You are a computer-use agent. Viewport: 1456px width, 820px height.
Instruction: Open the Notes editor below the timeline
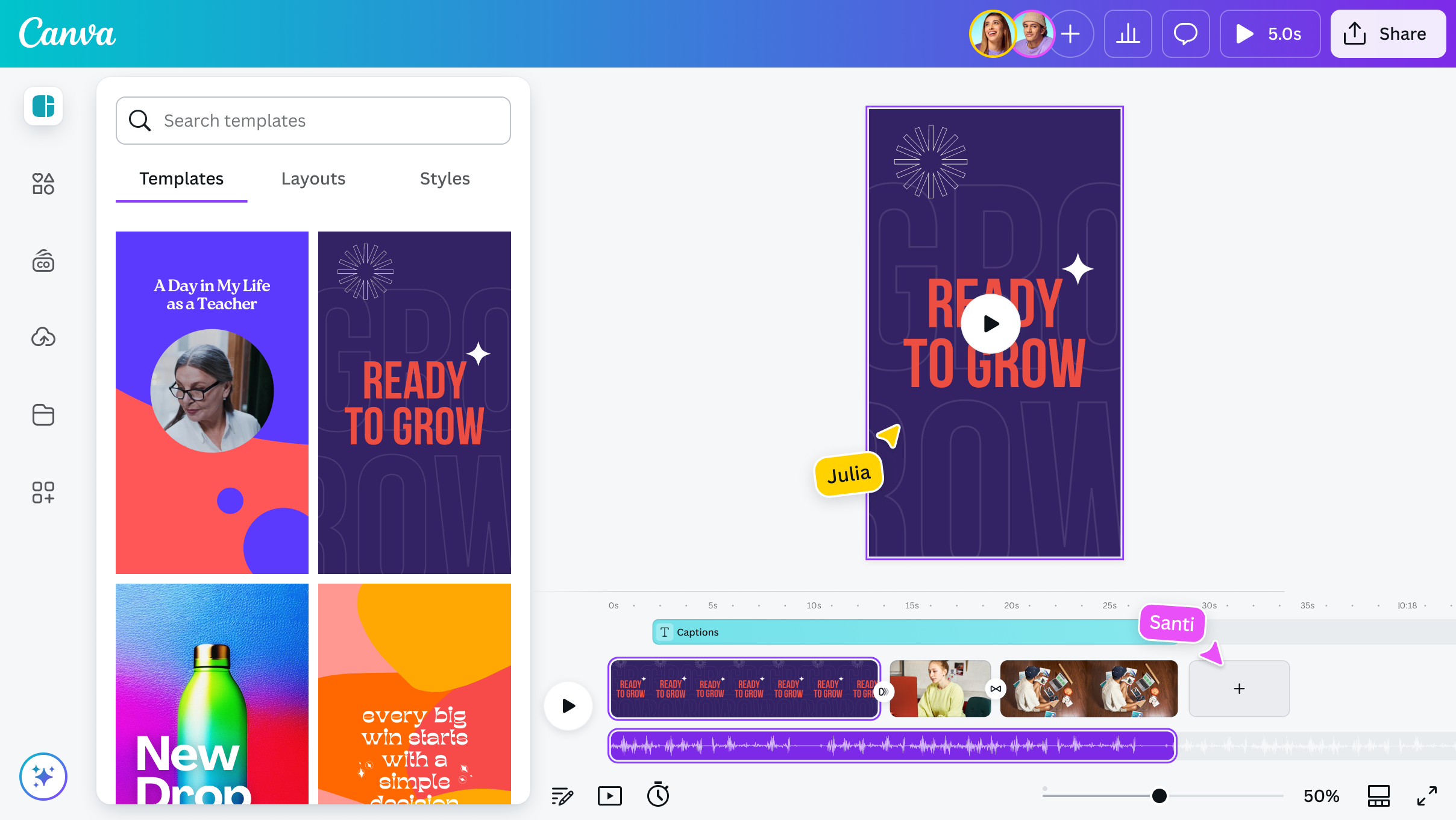pyautogui.click(x=562, y=795)
